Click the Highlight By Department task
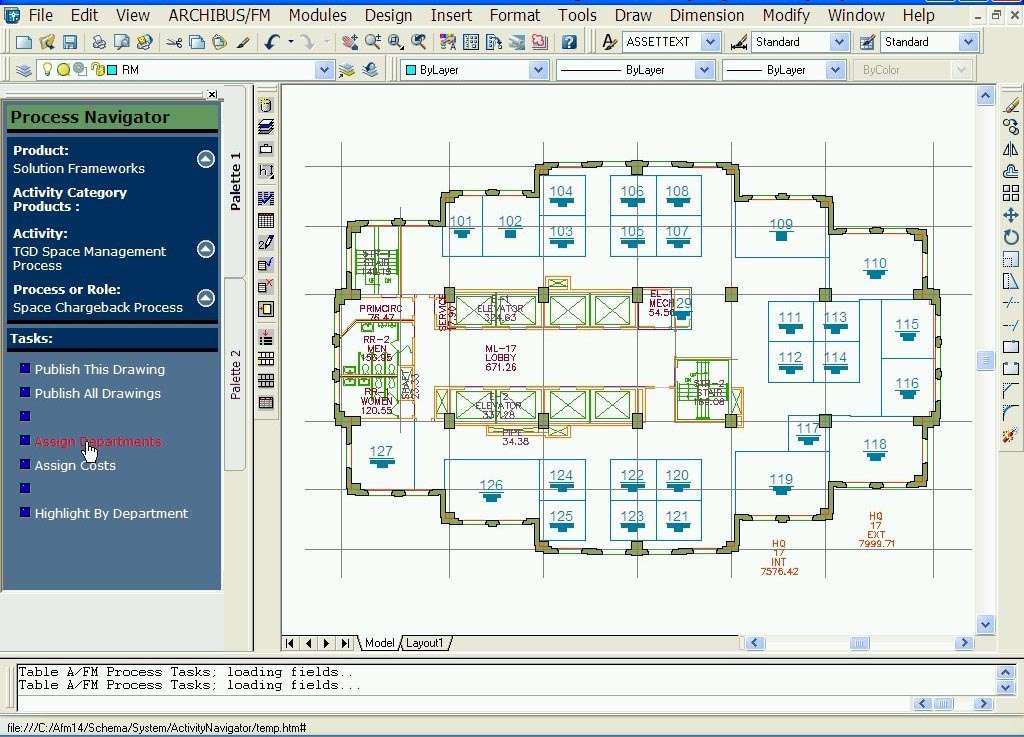This screenshot has width=1024, height=737. coord(111,514)
